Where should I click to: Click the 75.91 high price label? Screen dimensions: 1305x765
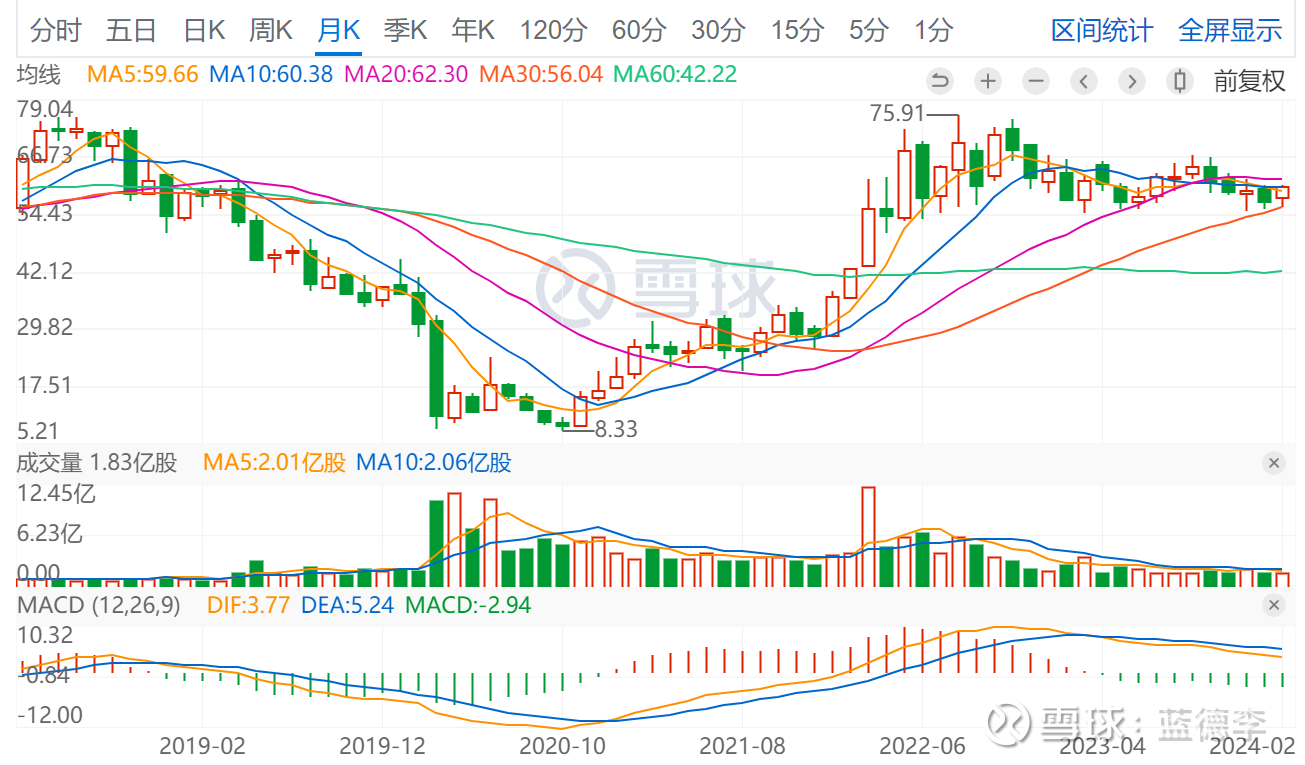(897, 114)
